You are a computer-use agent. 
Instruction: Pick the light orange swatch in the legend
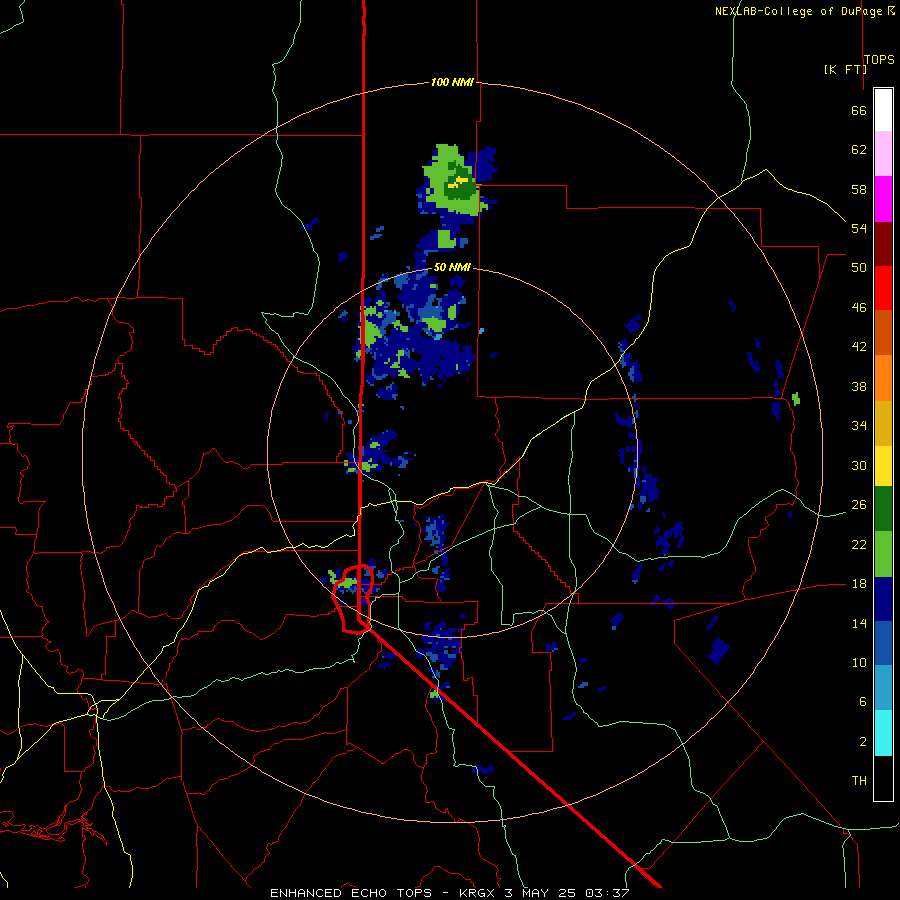pos(883,378)
